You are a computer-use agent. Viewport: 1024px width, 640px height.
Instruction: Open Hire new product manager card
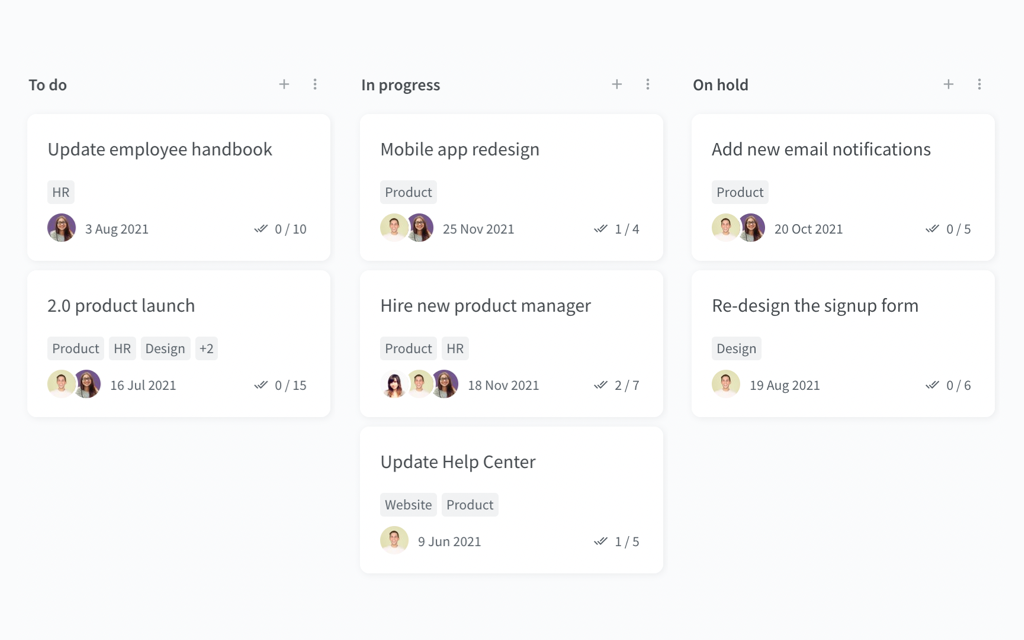(485, 306)
